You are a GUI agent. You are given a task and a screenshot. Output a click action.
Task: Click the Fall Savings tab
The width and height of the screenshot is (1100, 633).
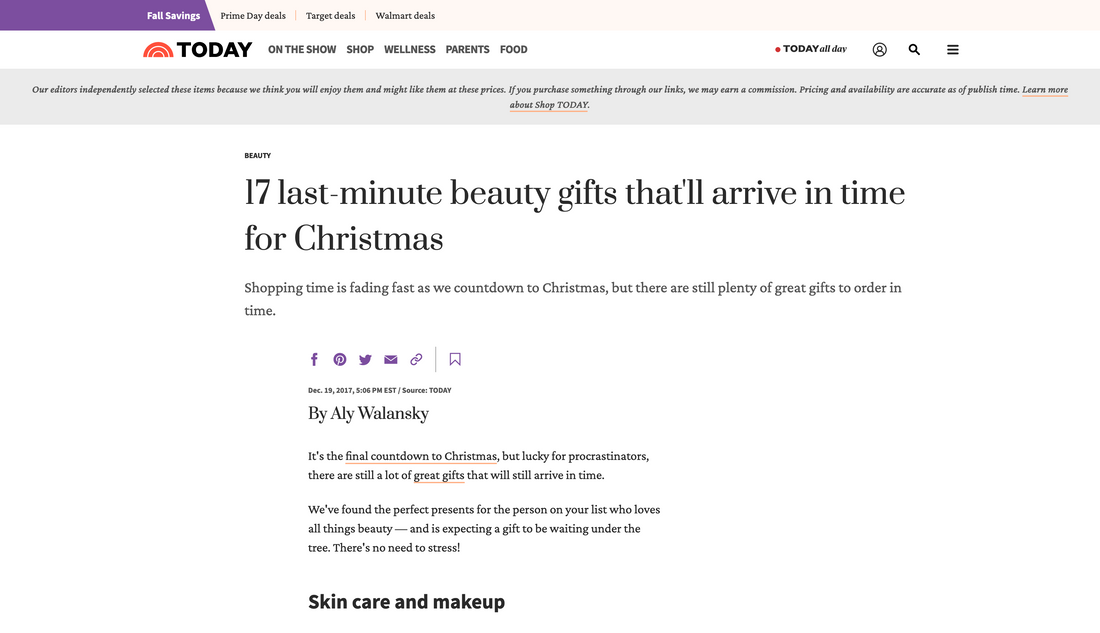[x=173, y=15]
